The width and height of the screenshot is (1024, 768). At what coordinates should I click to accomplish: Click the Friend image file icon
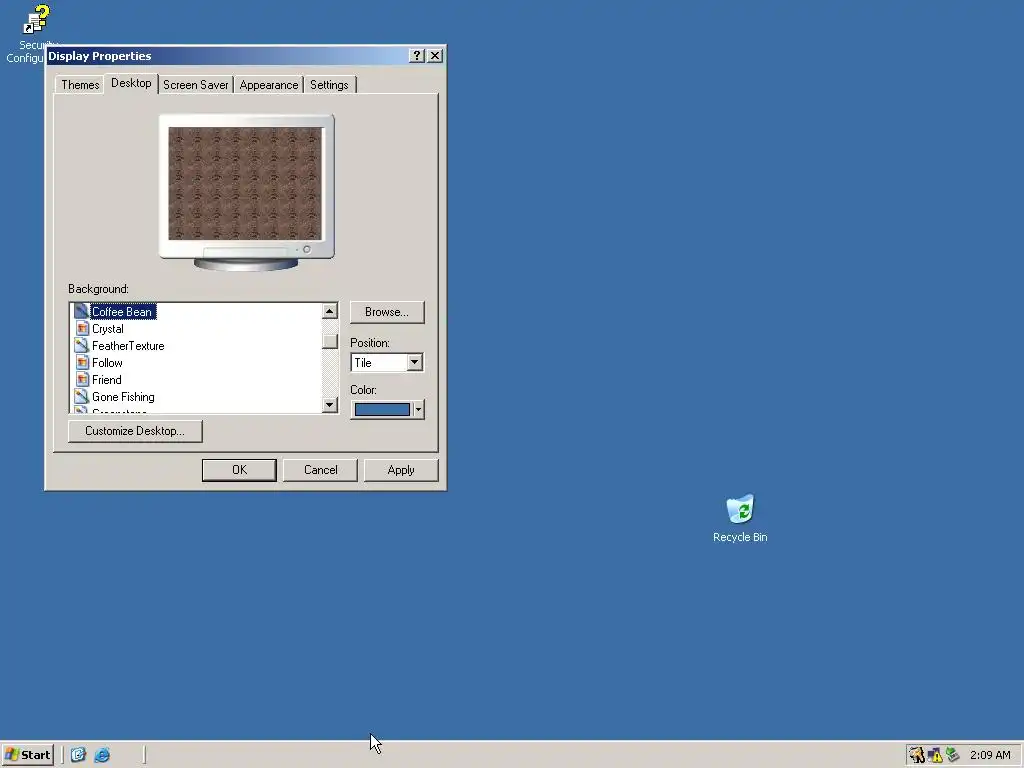(82, 379)
